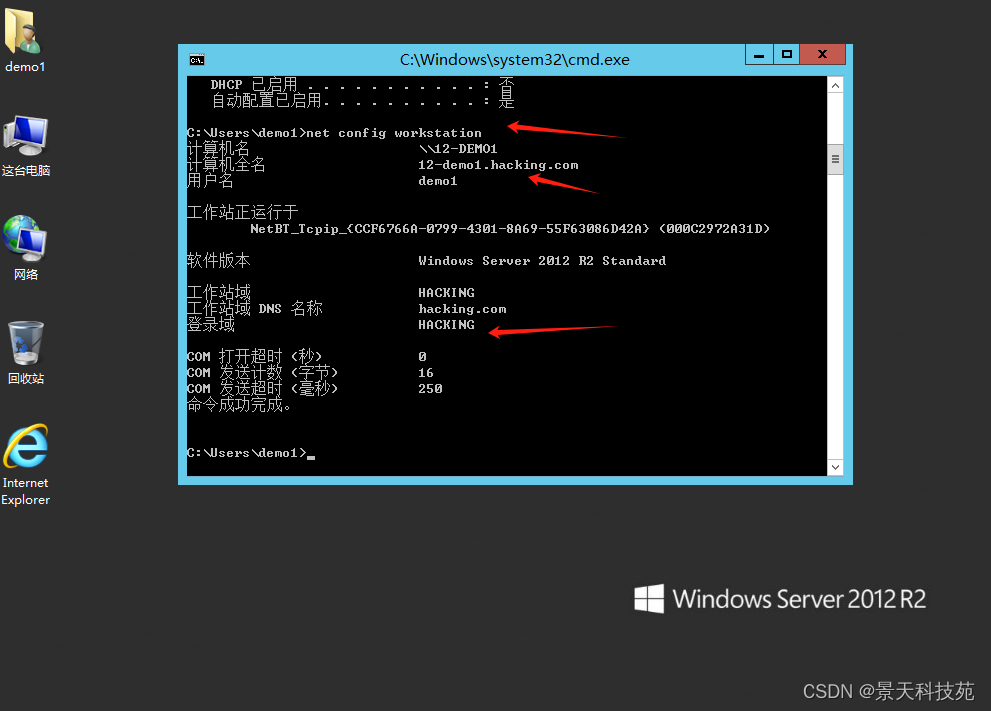Click the 计算机全名 label

[226, 165]
